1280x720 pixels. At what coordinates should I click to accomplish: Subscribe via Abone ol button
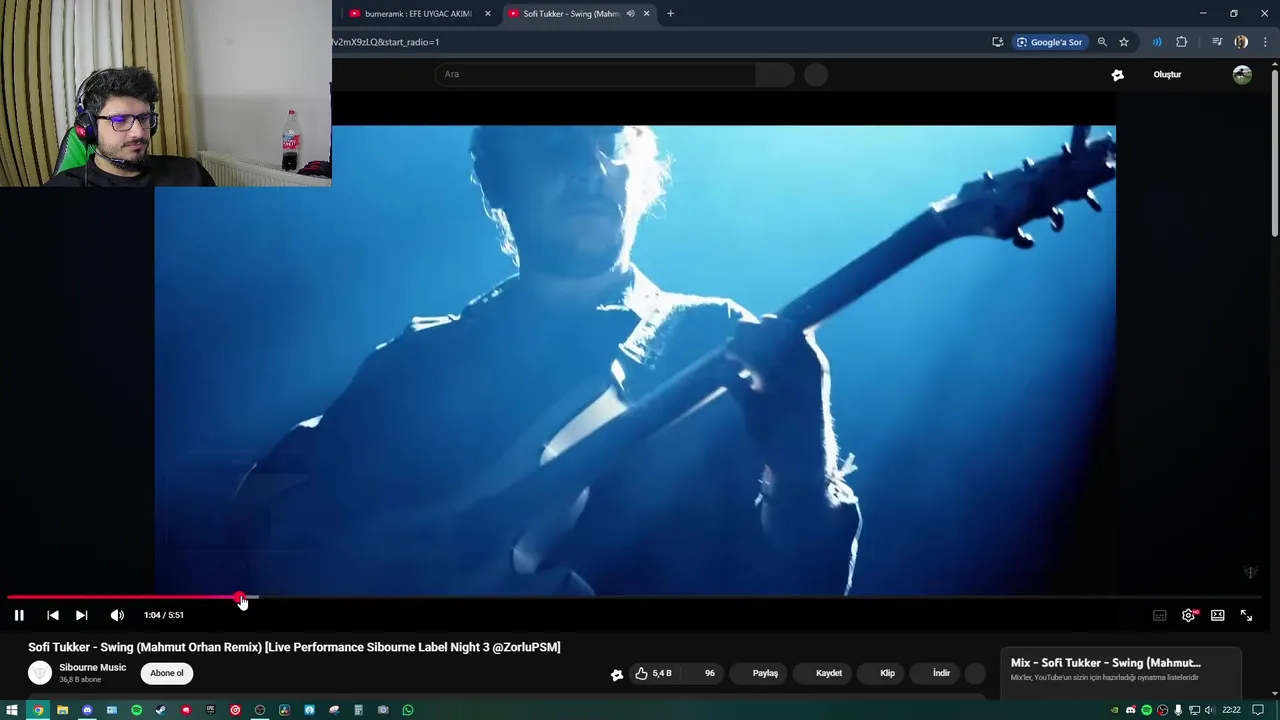167,673
